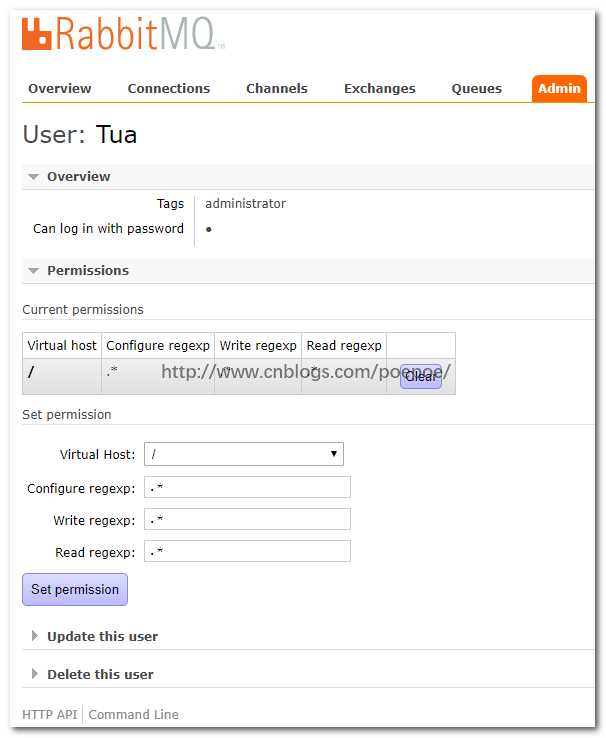Focus the Write regexp input field
This screenshot has height=738, width=606.
pos(247,519)
